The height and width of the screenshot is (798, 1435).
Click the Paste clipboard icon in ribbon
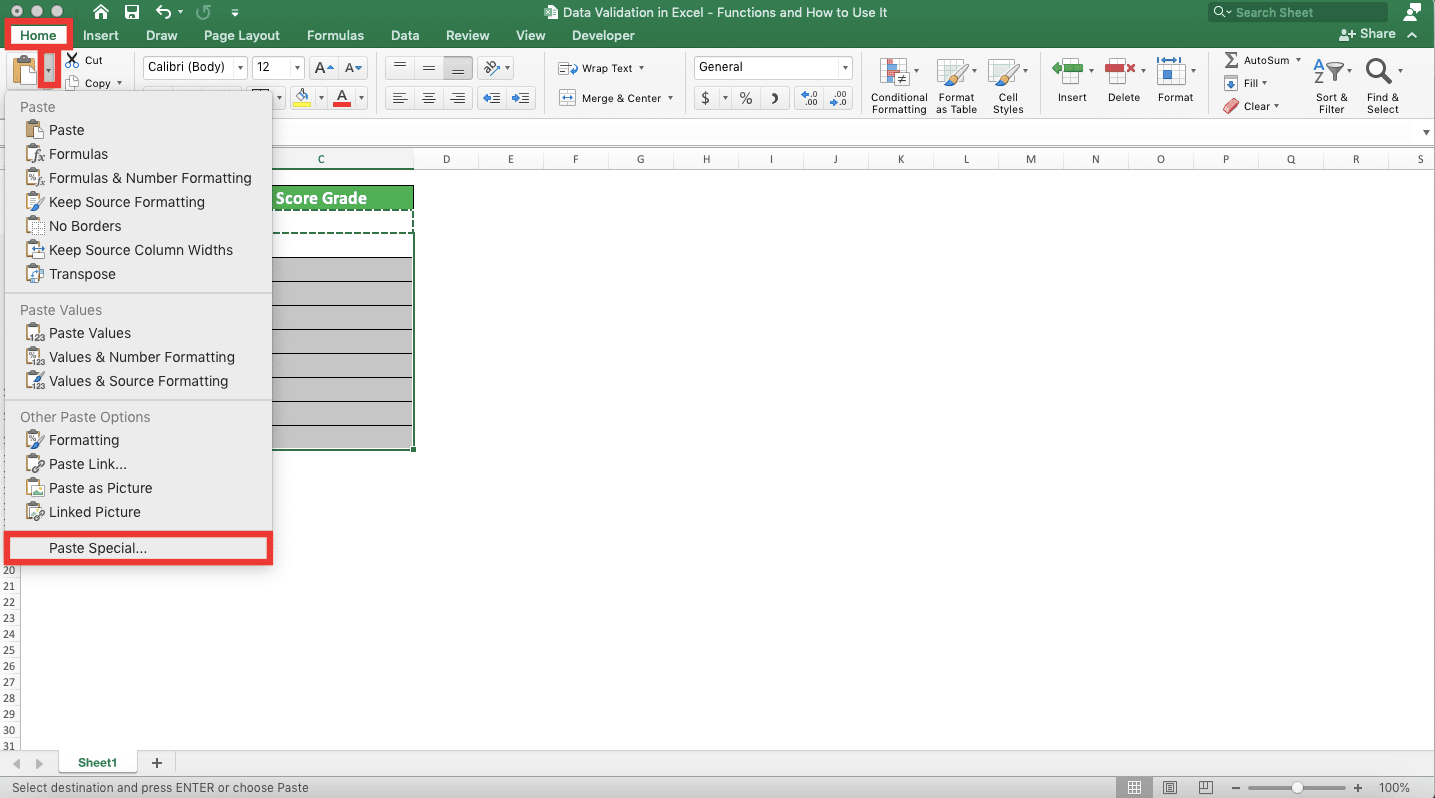[x=25, y=70]
